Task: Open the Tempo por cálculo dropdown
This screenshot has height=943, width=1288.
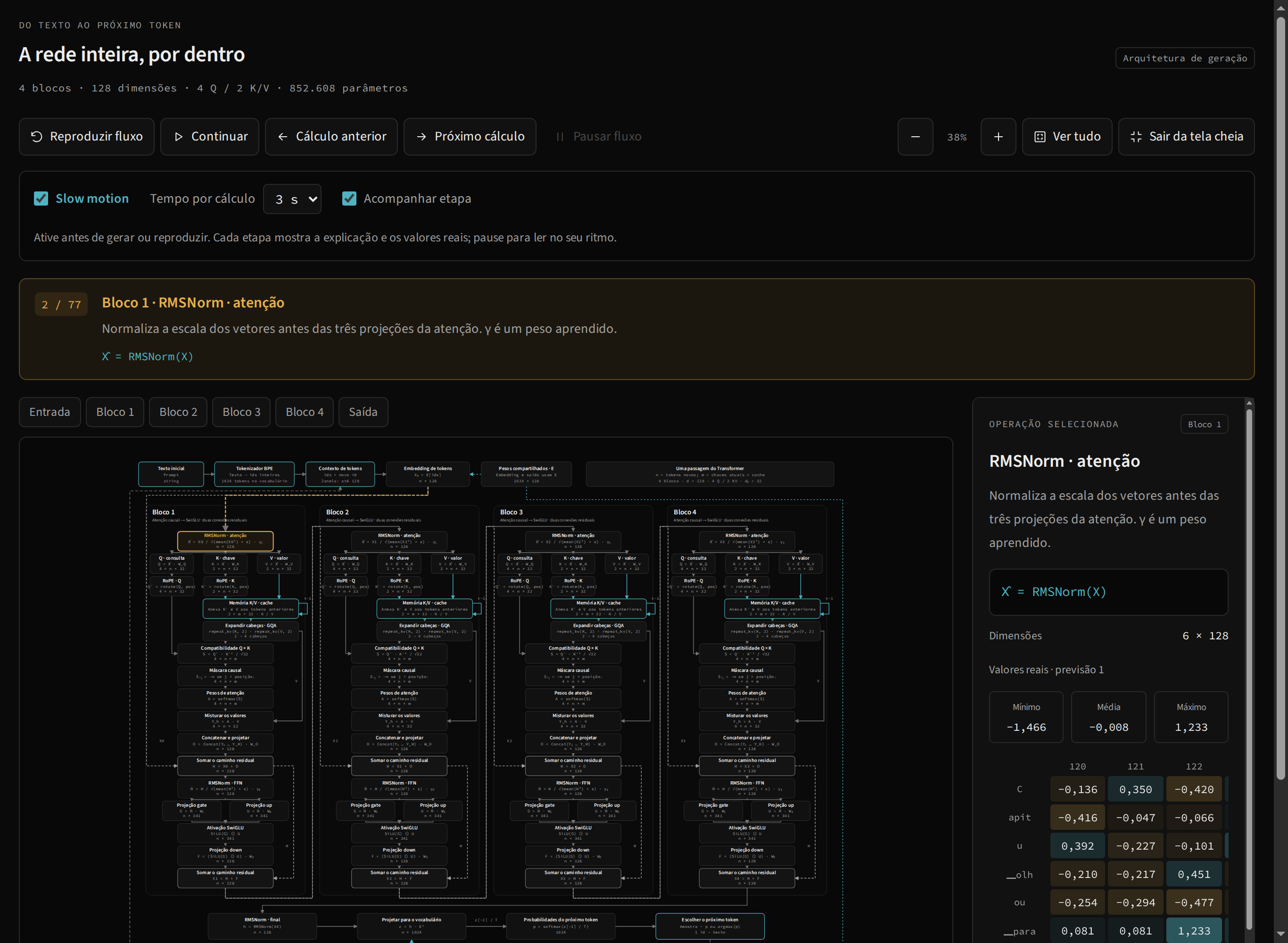Action: [292, 199]
